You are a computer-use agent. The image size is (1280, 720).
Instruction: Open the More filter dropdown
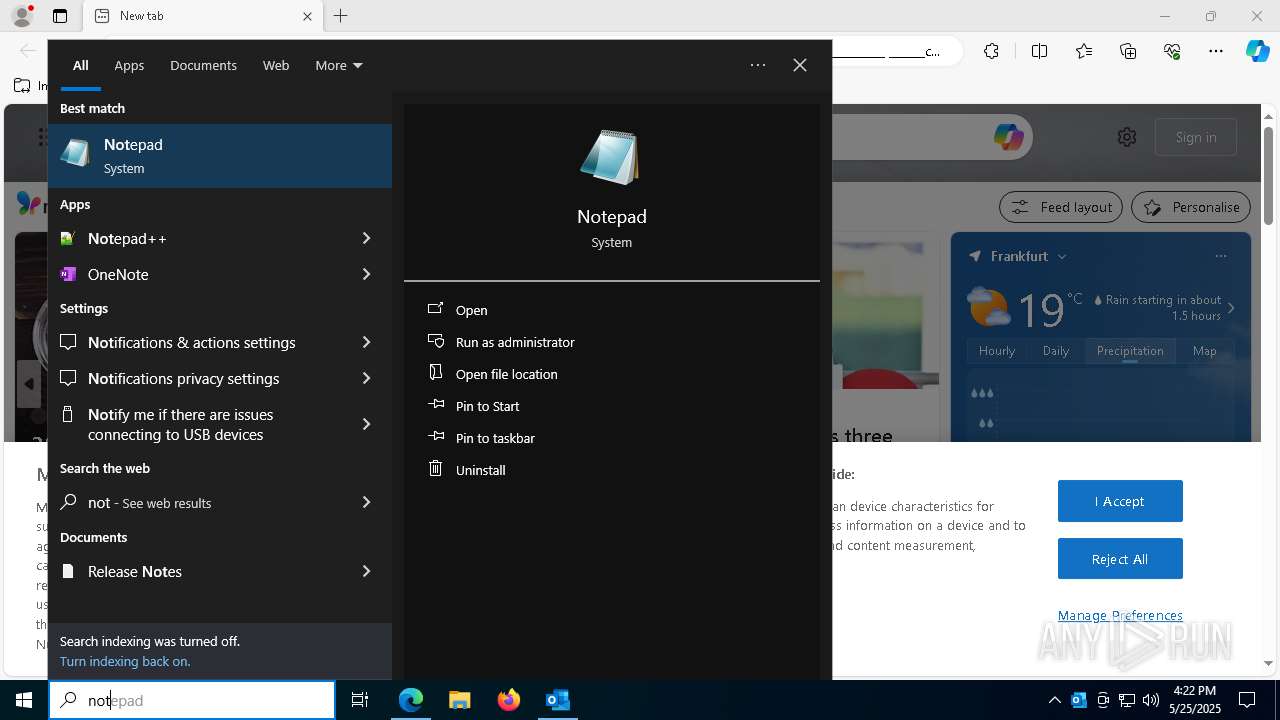point(339,65)
